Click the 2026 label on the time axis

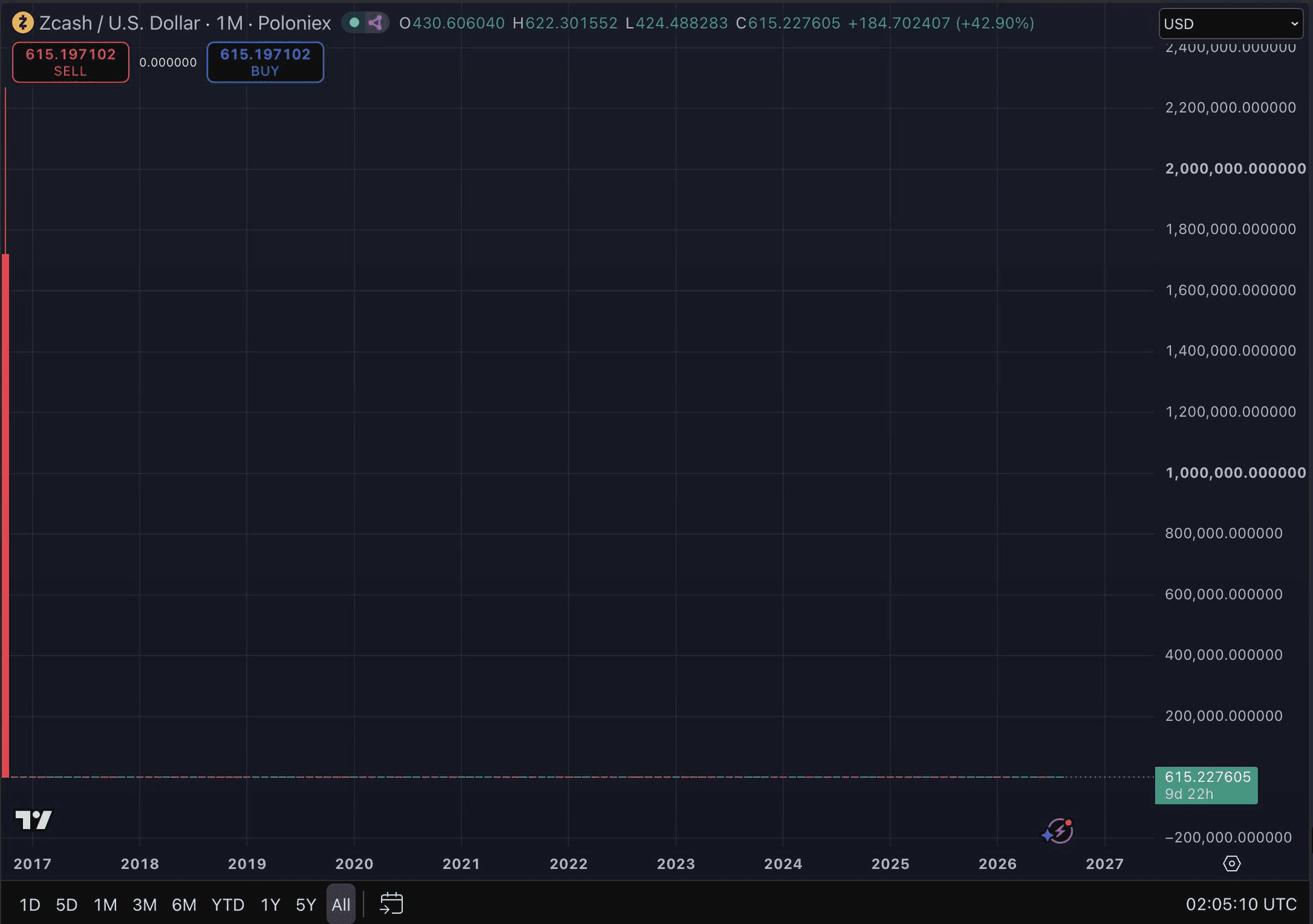[997, 864]
